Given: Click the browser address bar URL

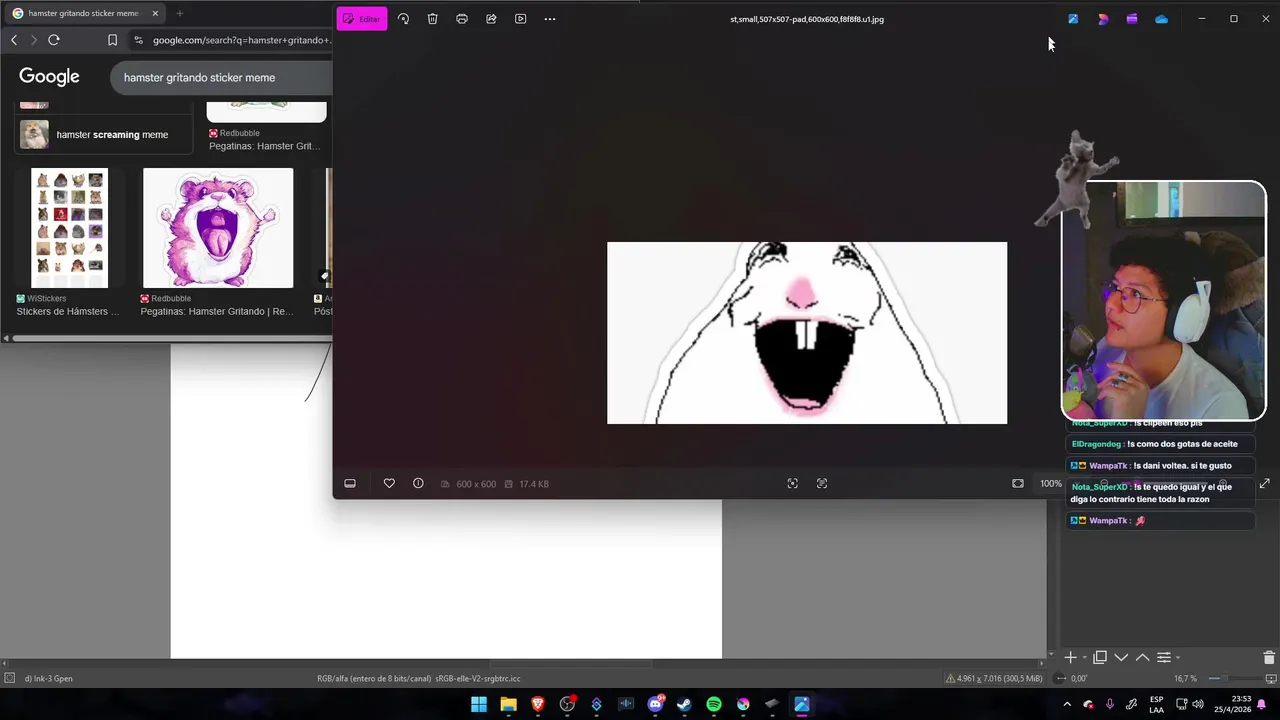Looking at the screenshot, I should 241,40.
